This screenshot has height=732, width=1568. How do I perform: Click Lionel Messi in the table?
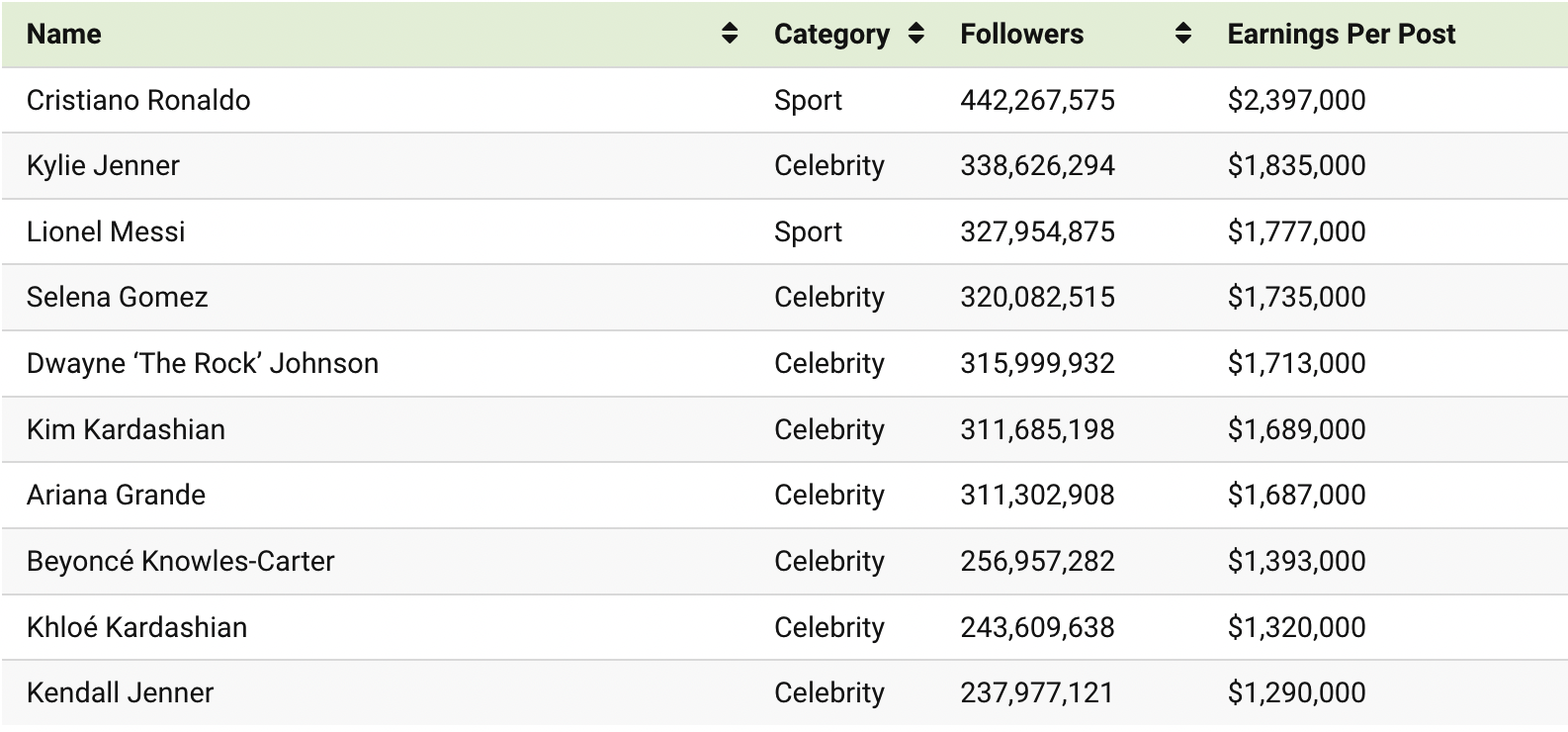pyautogui.click(x=106, y=231)
